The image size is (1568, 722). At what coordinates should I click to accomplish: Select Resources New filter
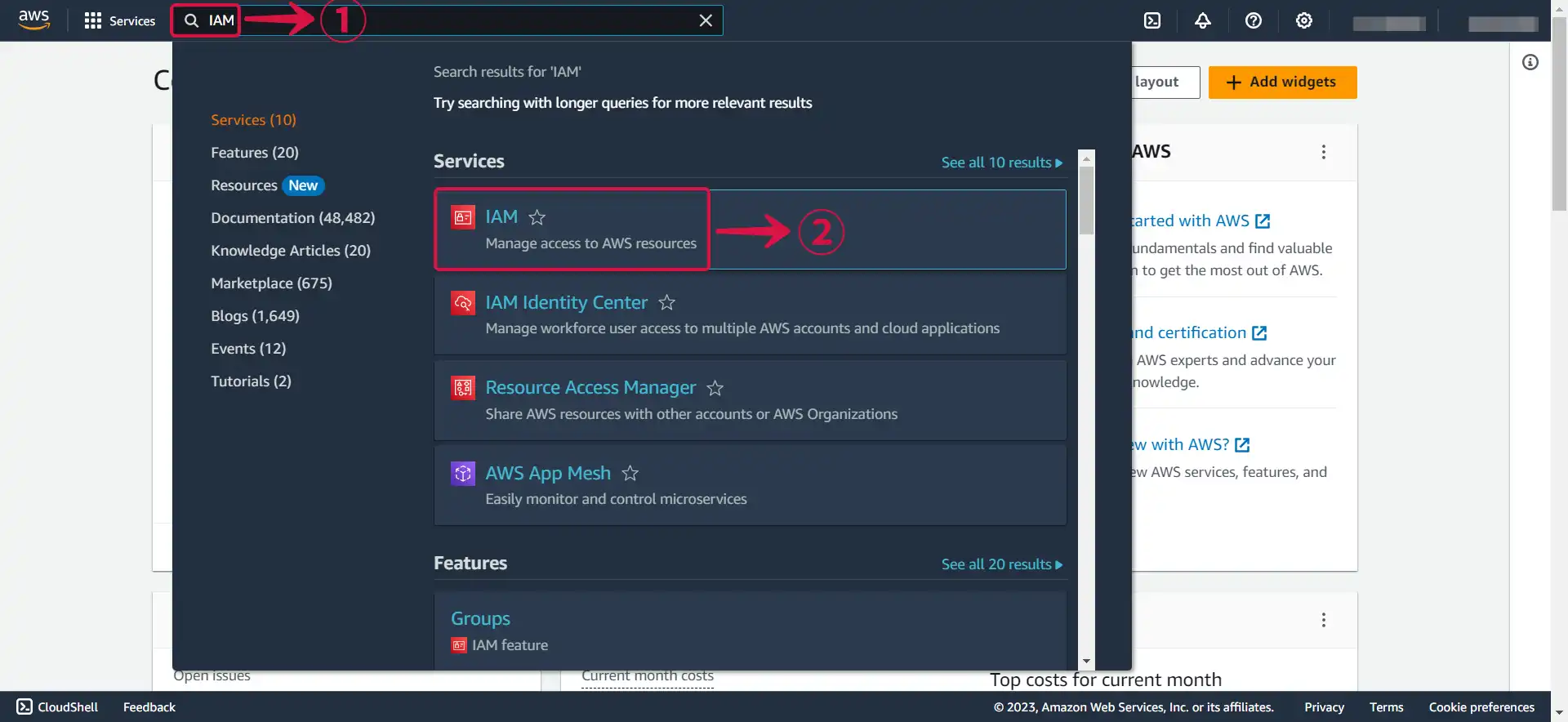[x=267, y=185]
